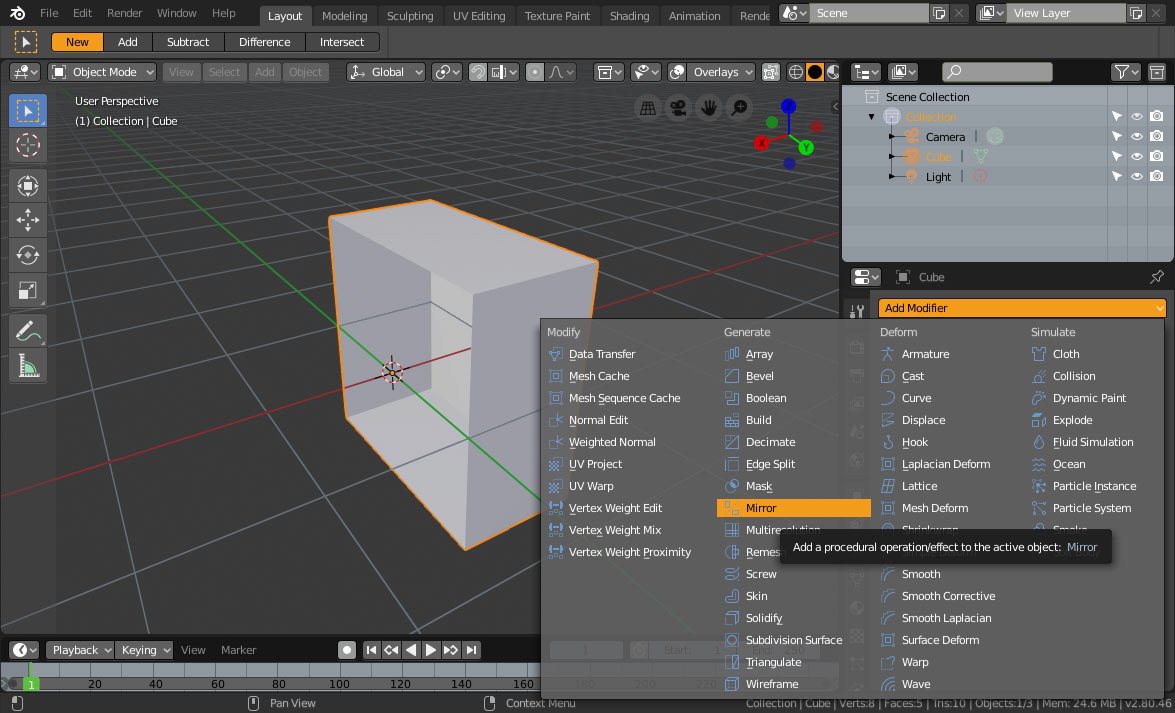Viewport: 1175px width, 713px height.
Task: Jump to last frame in timeline
Action: (x=471, y=650)
